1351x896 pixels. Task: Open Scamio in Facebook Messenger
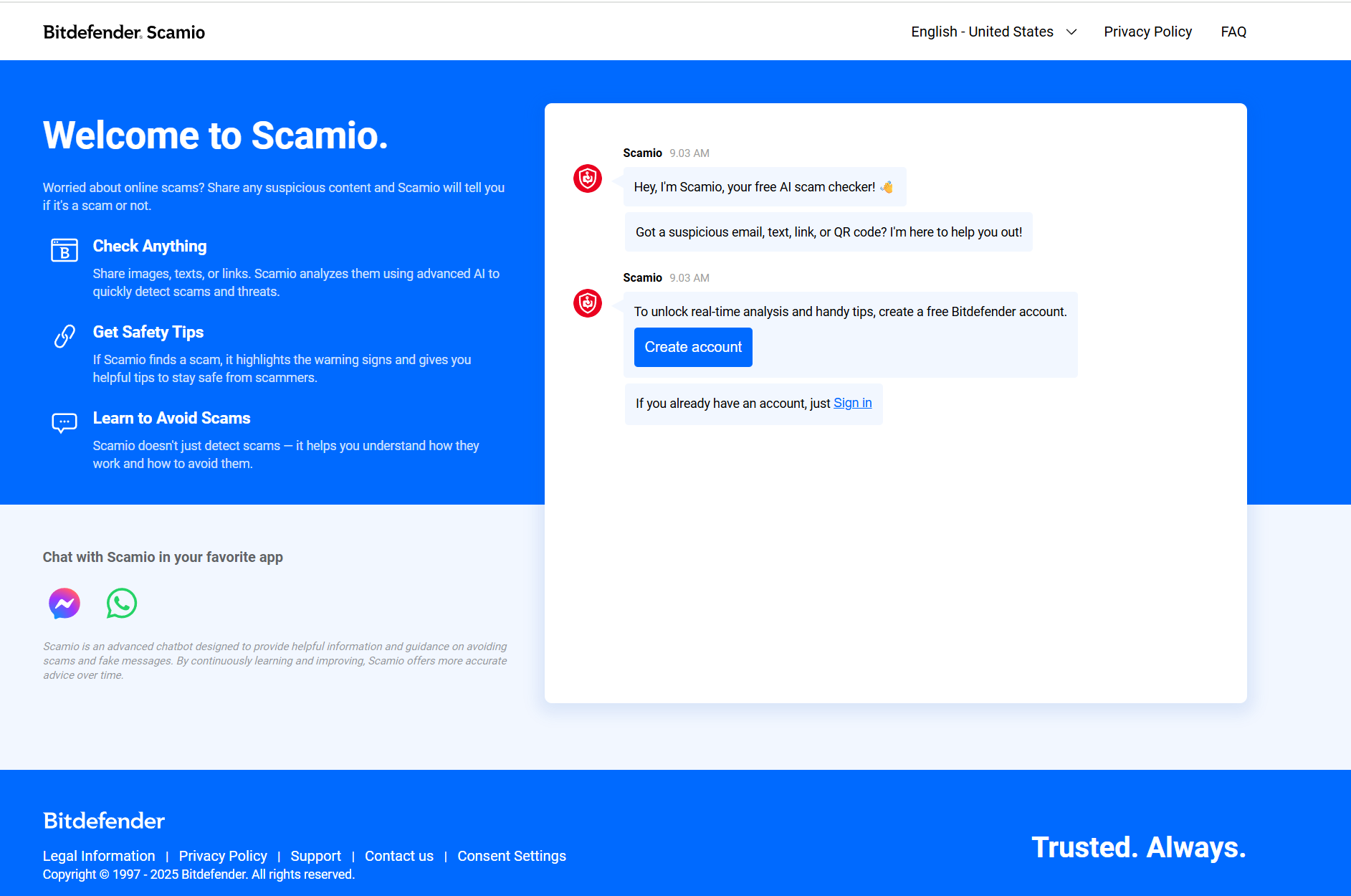click(x=65, y=604)
